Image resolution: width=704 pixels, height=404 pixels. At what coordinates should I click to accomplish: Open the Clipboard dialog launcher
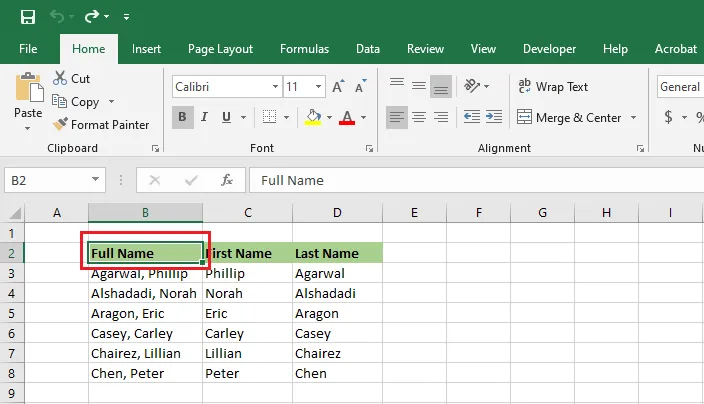pos(155,149)
